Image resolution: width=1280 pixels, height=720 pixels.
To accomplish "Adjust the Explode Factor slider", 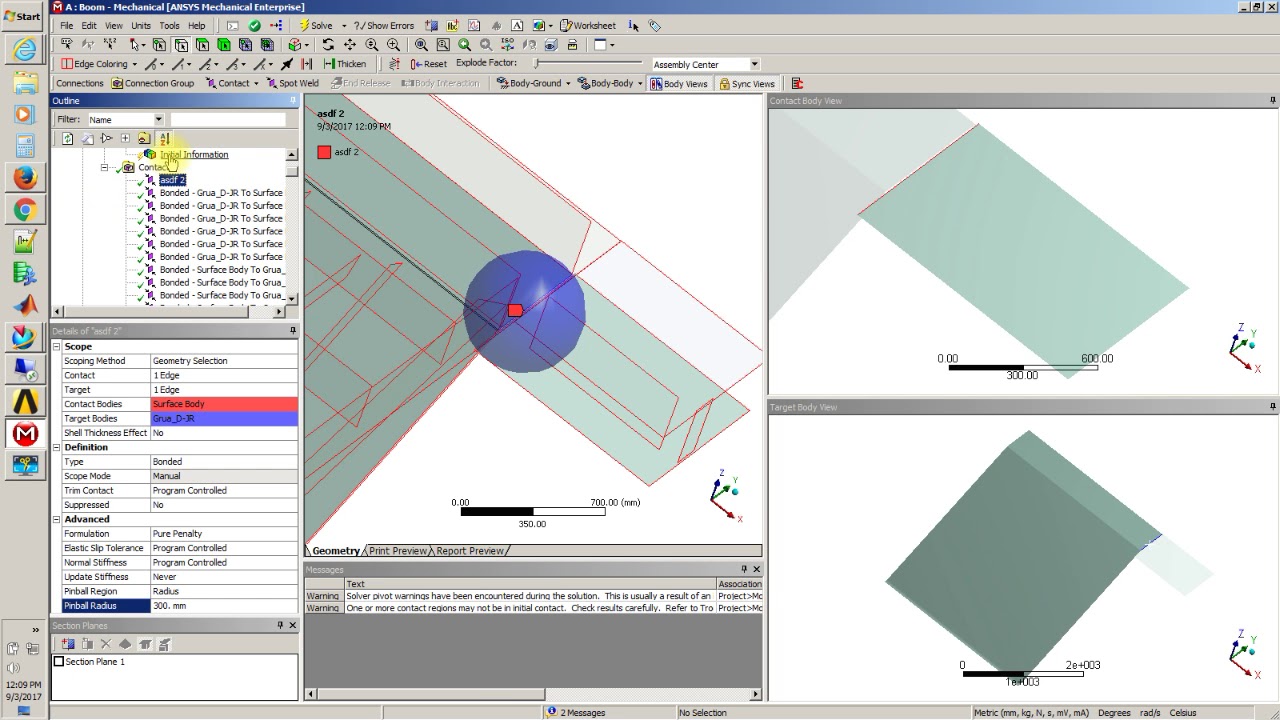I will tap(590, 63).
